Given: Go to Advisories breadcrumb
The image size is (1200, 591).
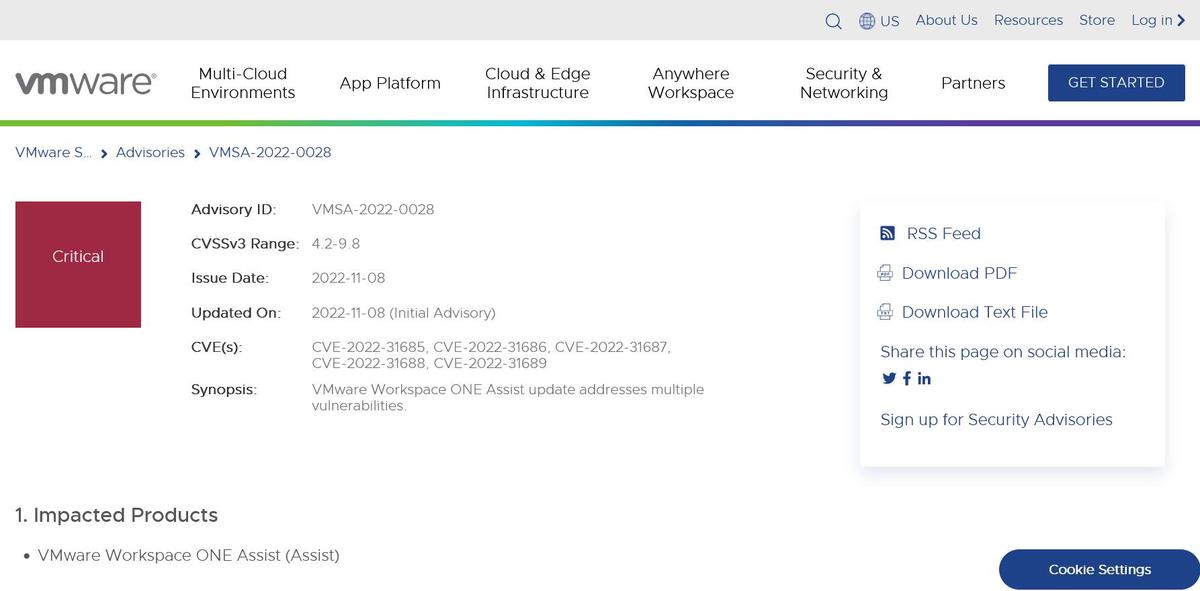Looking at the screenshot, I should [150, 152].
